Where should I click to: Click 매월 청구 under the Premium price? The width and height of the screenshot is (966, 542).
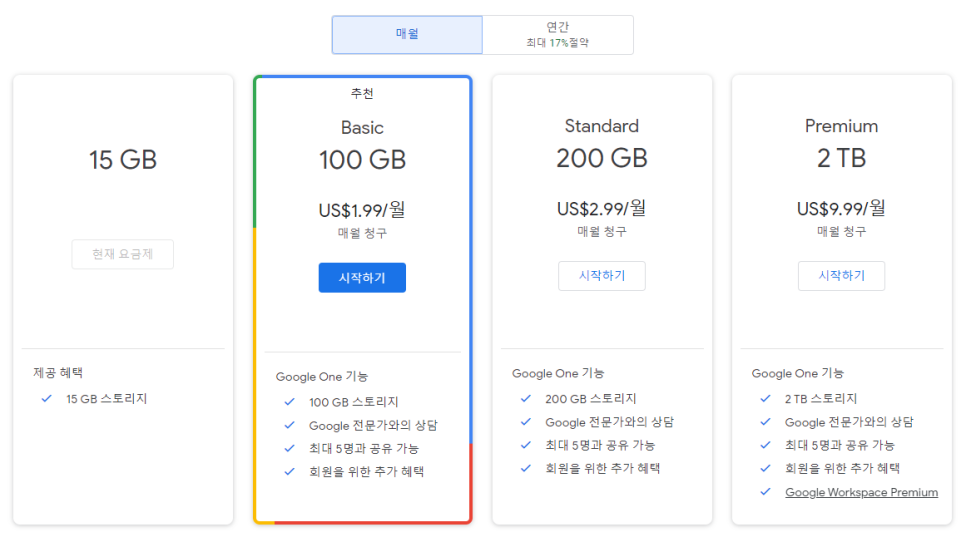842,232
